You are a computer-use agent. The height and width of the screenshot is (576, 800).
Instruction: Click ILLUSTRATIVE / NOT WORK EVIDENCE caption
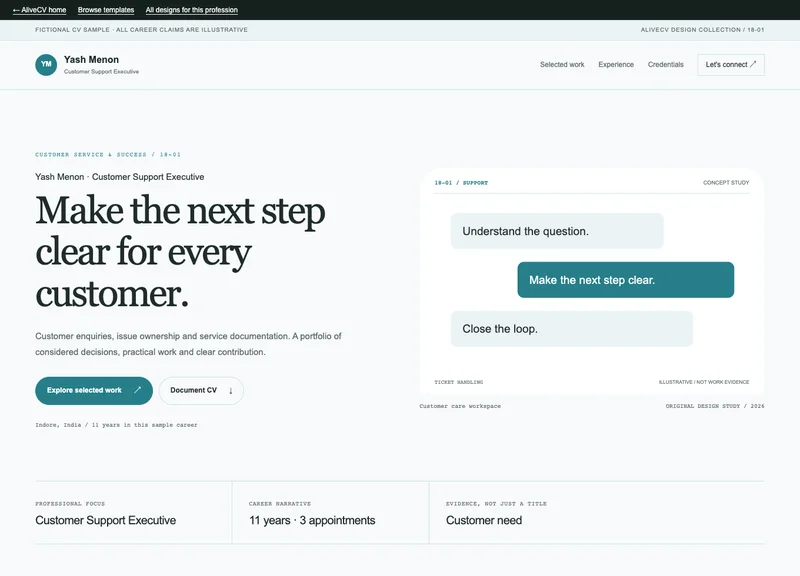pos(704,382)
